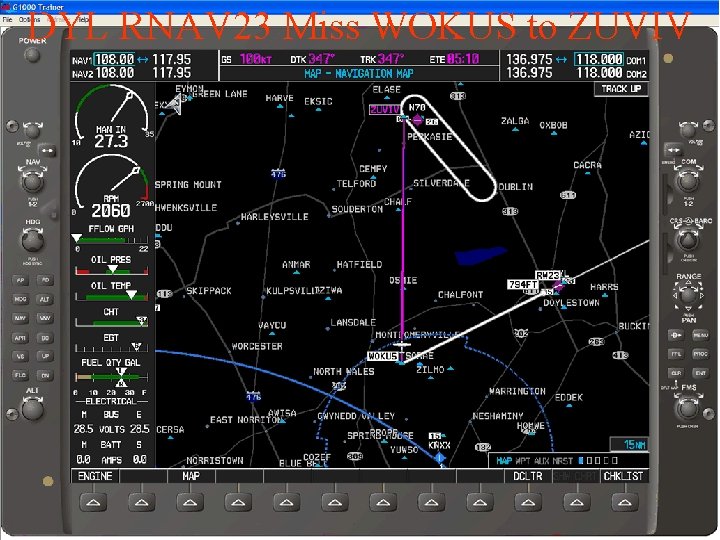This screenshot has height=540, width=720.
Task: Click the COM frequency tuning knob
Action: click(687, 181)
